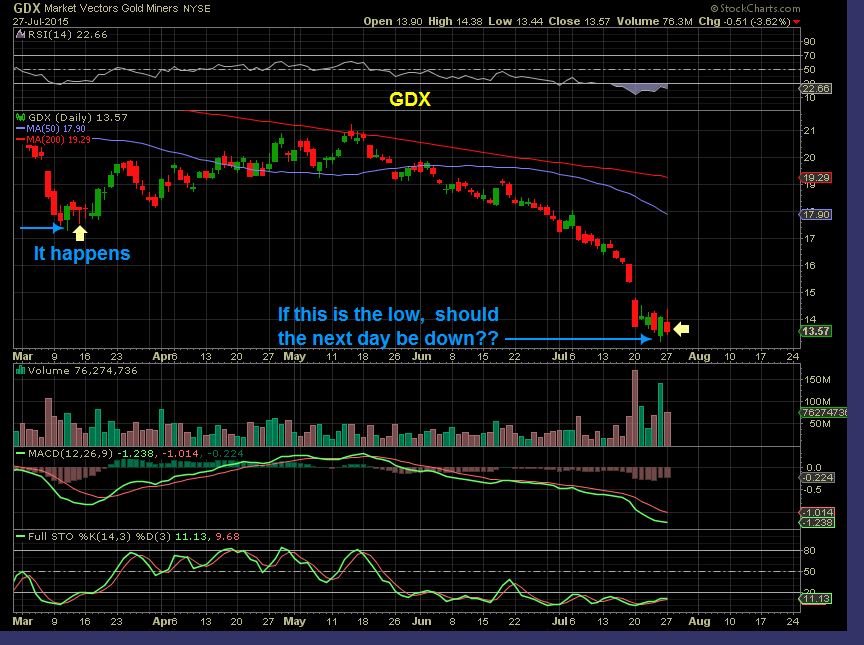Select the MACD(12,26,9) line indicator icon
Viewport: 864px width, 645px height.
(x=20, y=451)
